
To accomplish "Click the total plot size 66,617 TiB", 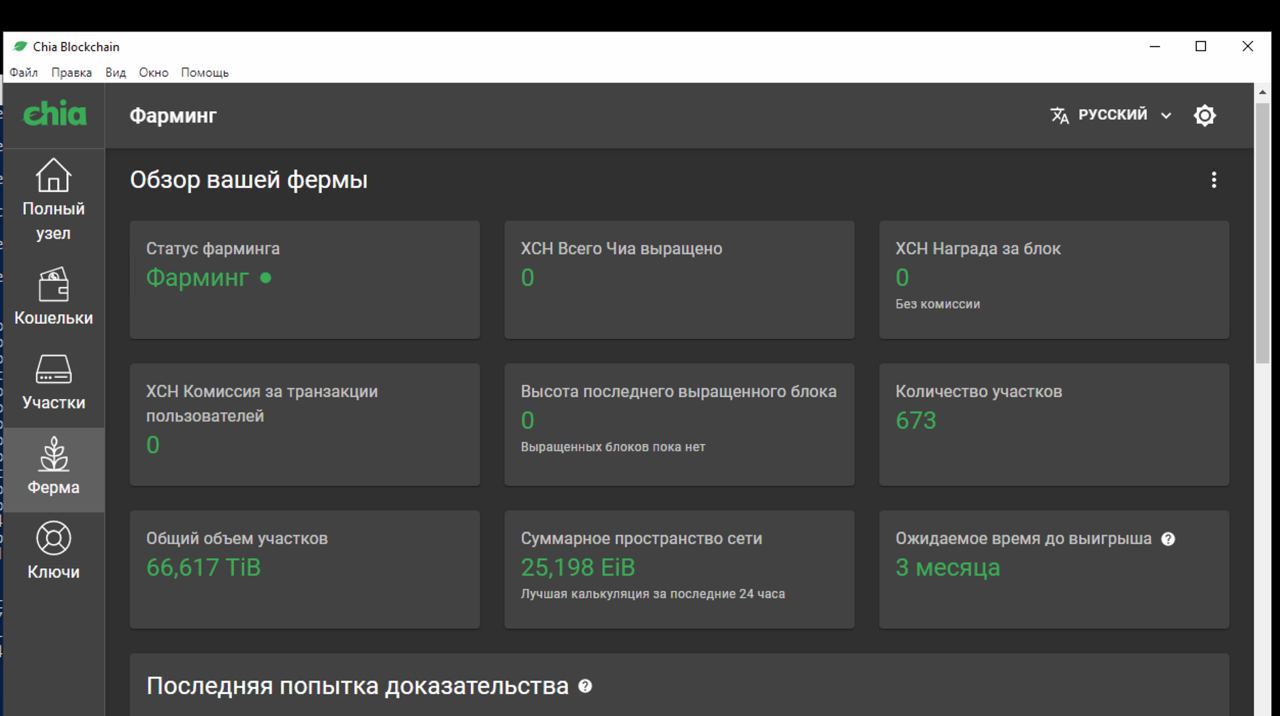I will (203, 568).
